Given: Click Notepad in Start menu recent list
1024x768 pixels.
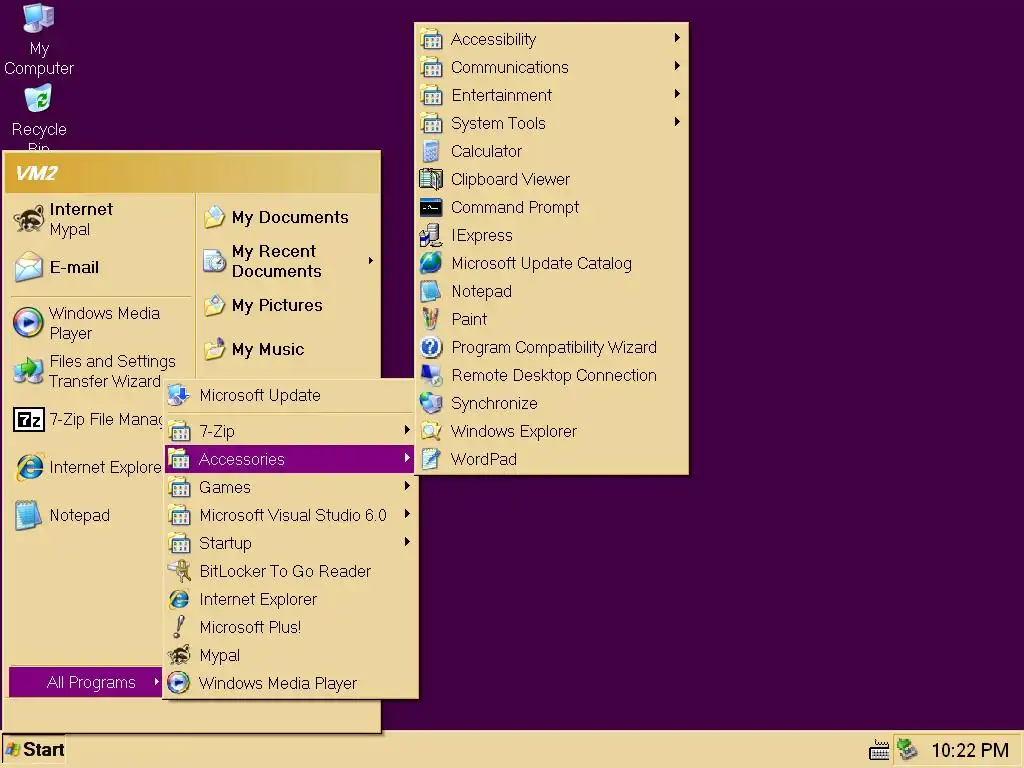Looking at the screenshot, I should pyautogui.click(x=85, y=515).
